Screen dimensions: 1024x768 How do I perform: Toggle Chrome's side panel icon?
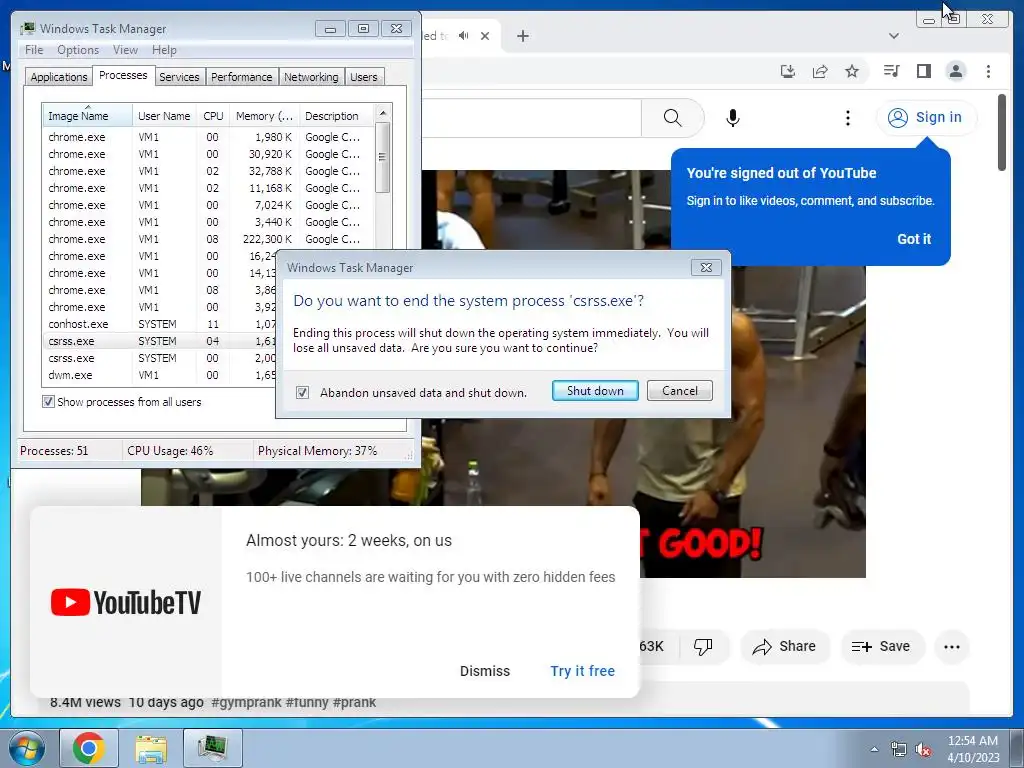tap(923, 71)
